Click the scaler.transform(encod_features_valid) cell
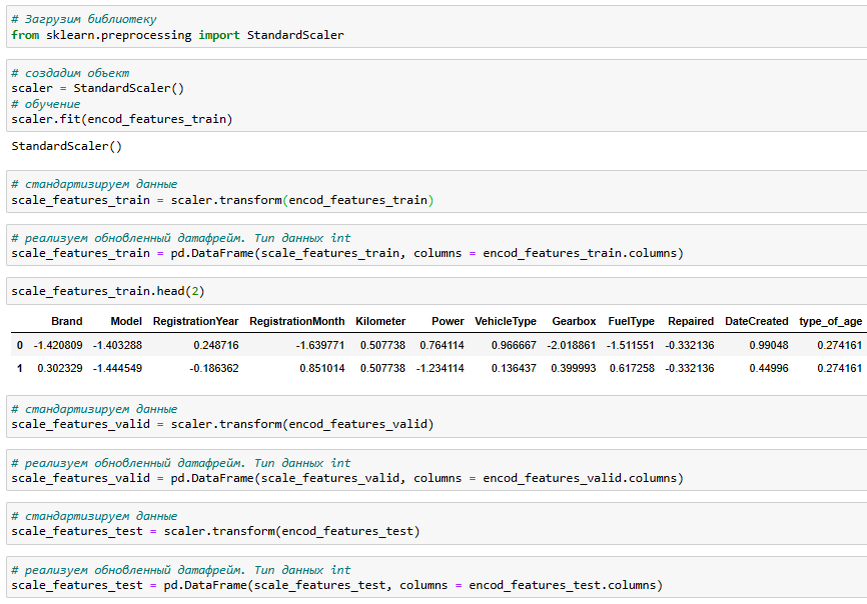 [436, 416]
